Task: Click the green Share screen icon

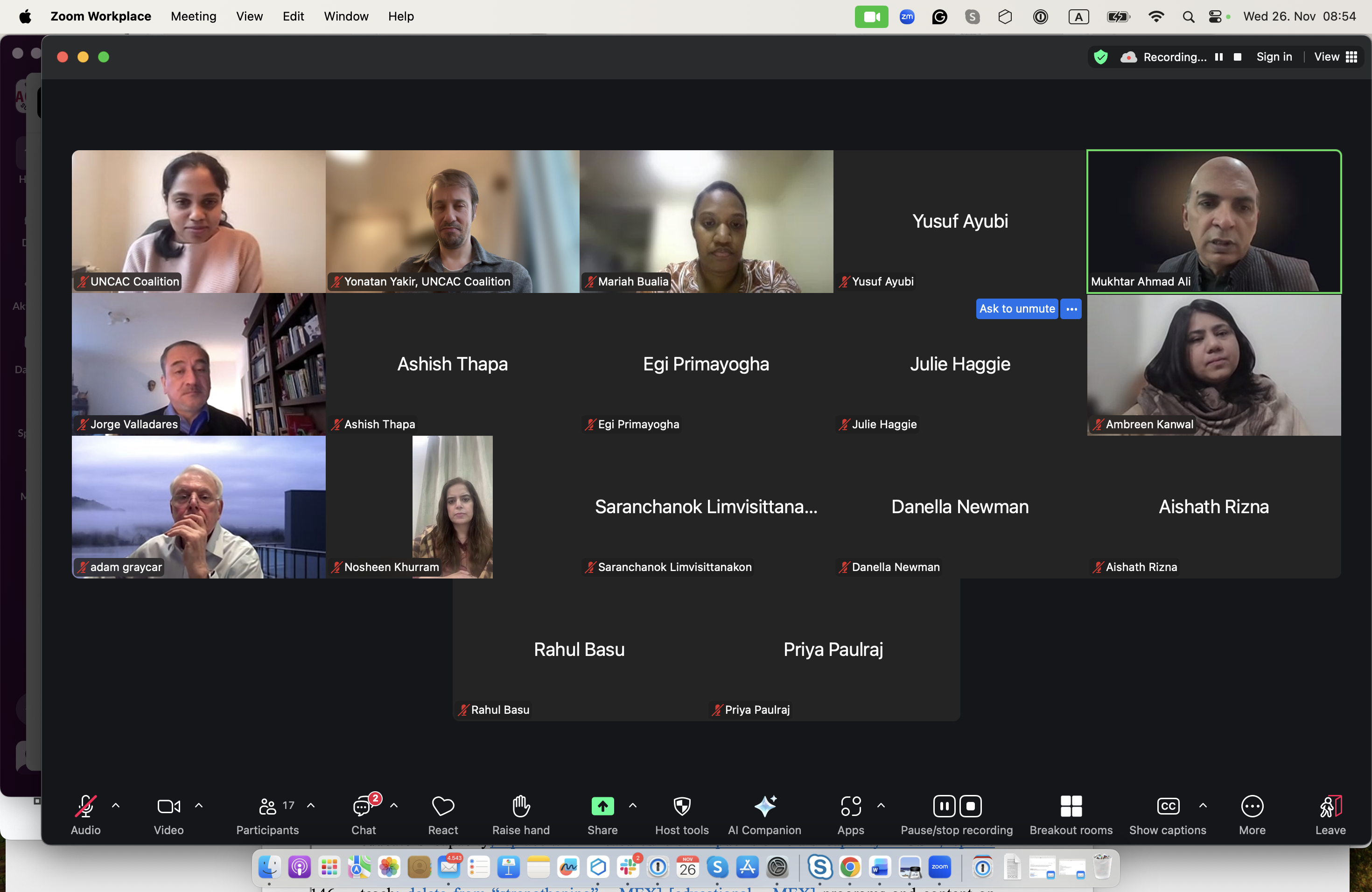Action: (x=602, y=806)
